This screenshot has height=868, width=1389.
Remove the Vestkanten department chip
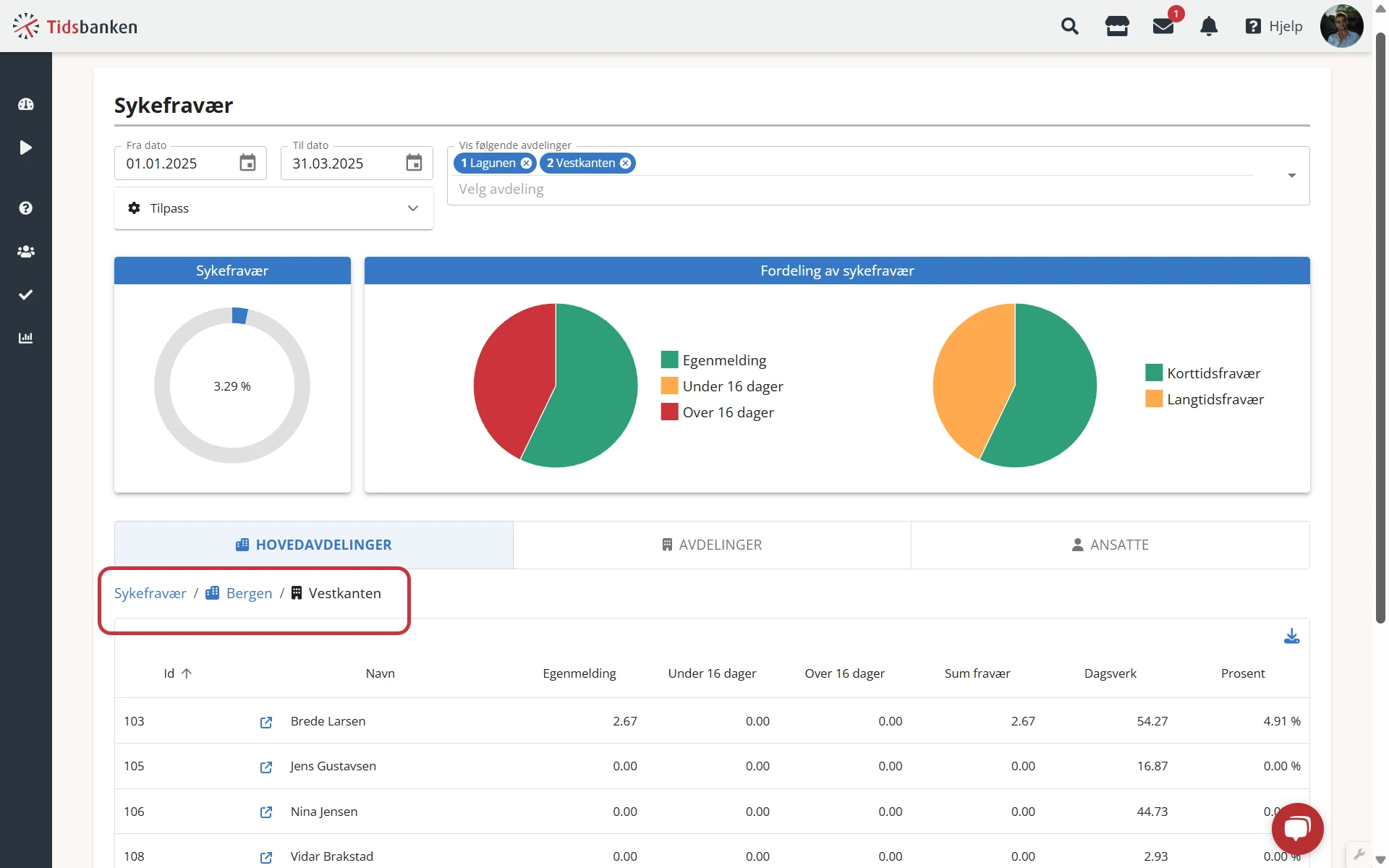click(x=626, y=163)
